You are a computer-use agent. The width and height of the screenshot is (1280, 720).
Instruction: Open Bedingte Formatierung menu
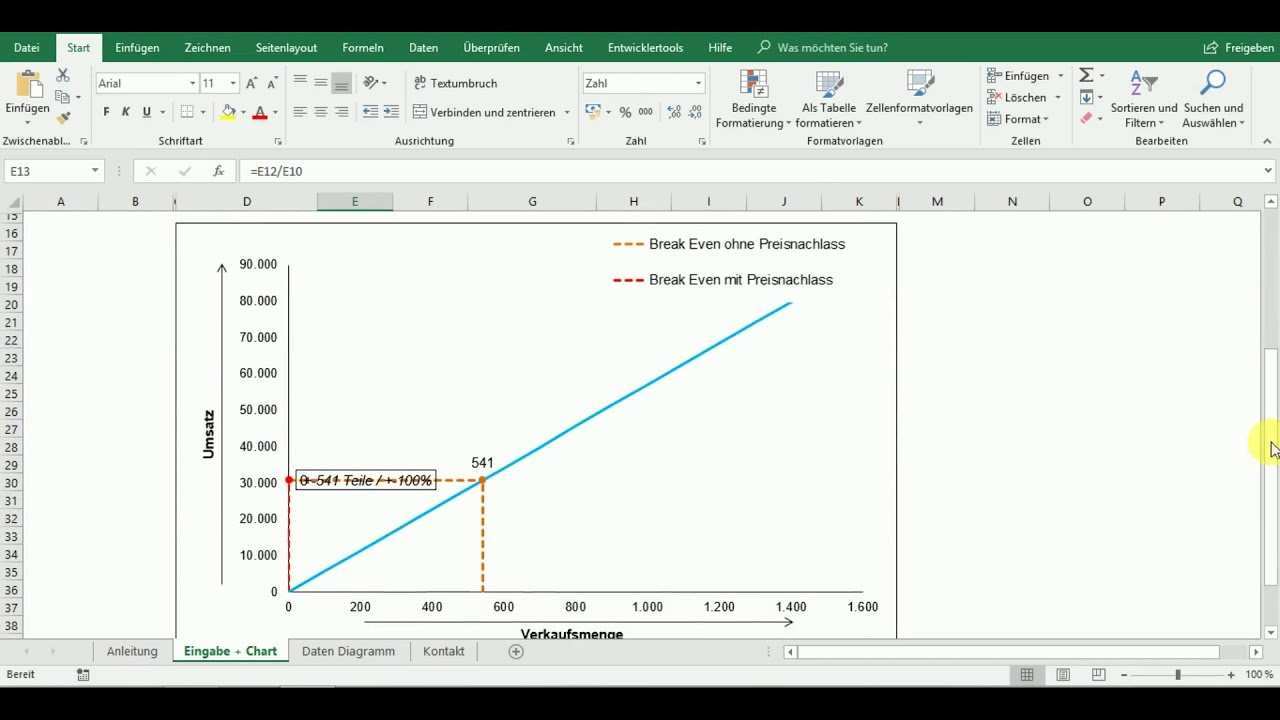pyautogui.click(x=753, y=100)
